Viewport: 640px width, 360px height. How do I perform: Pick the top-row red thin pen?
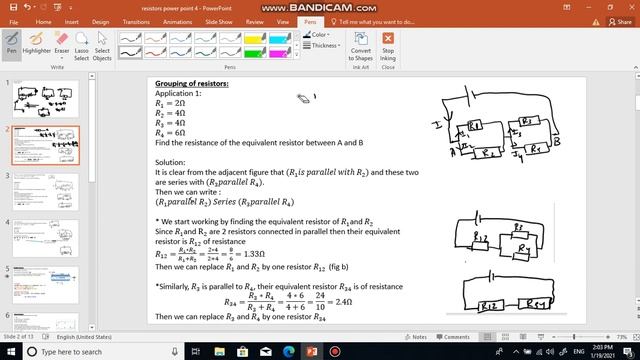click(x=156, y=39)
